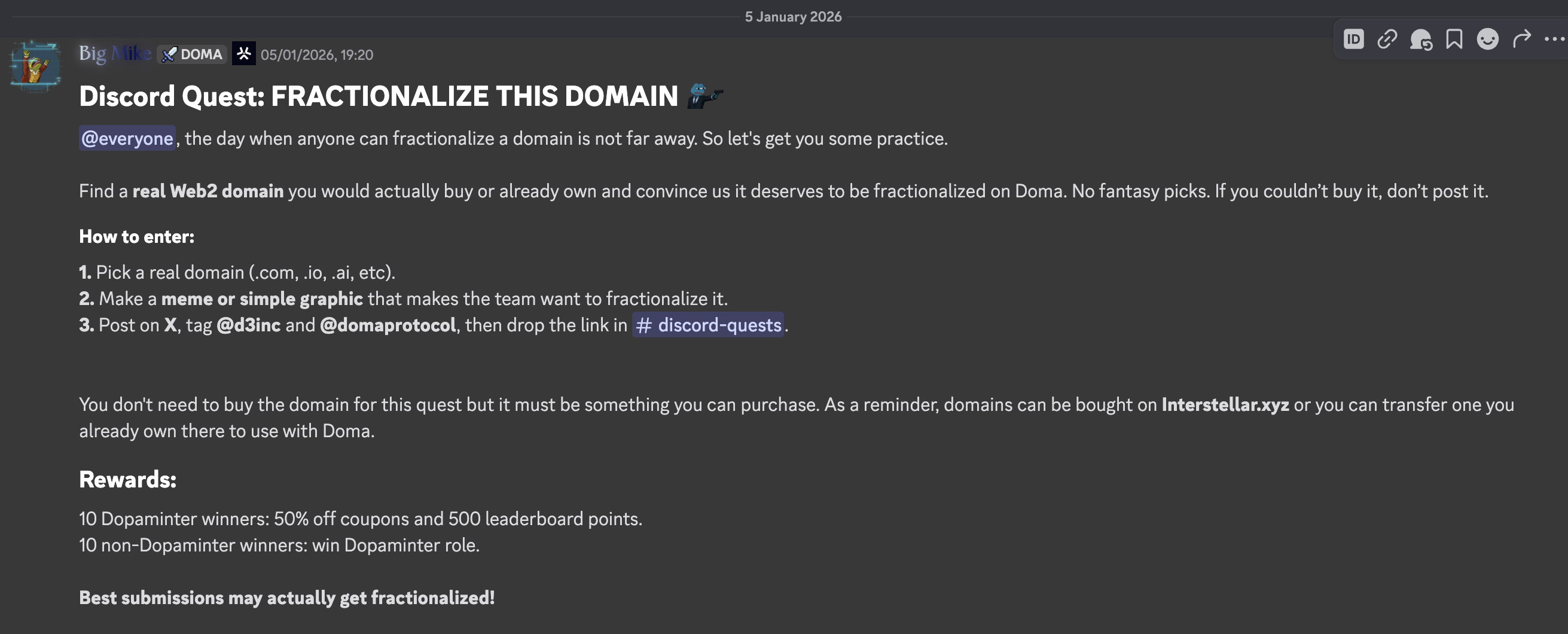The width and height of the screenshot is (1568, 634).
Task: Click the Discord Quest heading text
Action: [377, 96]
